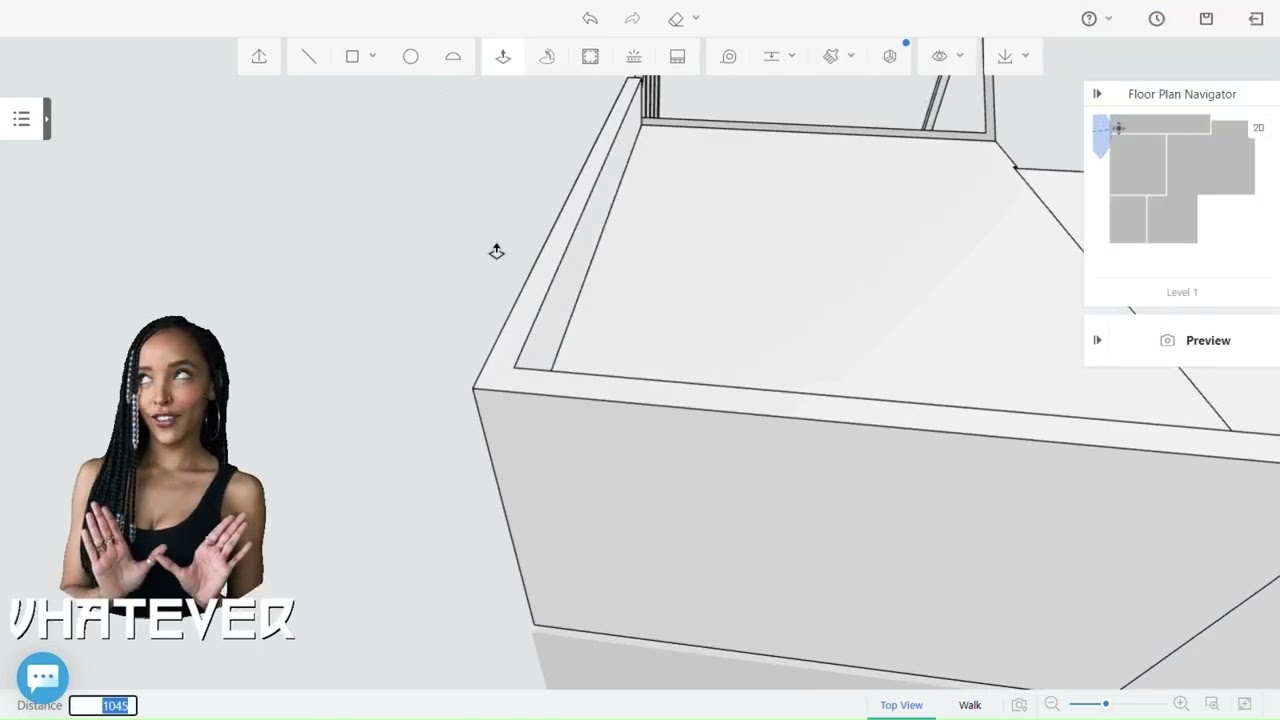Exit the editor via exit icon
Viewport: 1280px width, 720px height.
pyautogui.click(x=1256, y=19)
